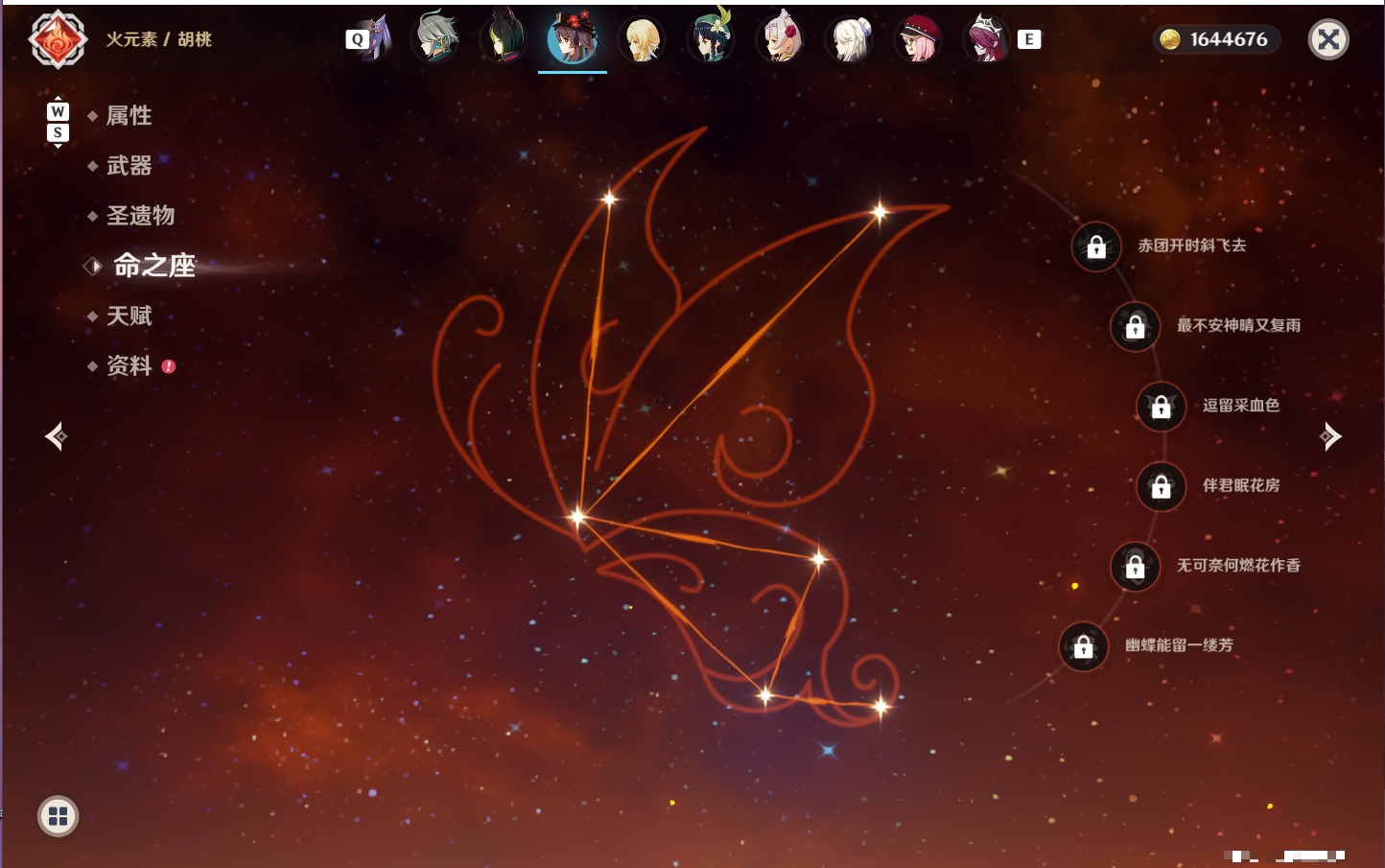
Task: Go to next character with right arrow
Action: click(1330, 436)
